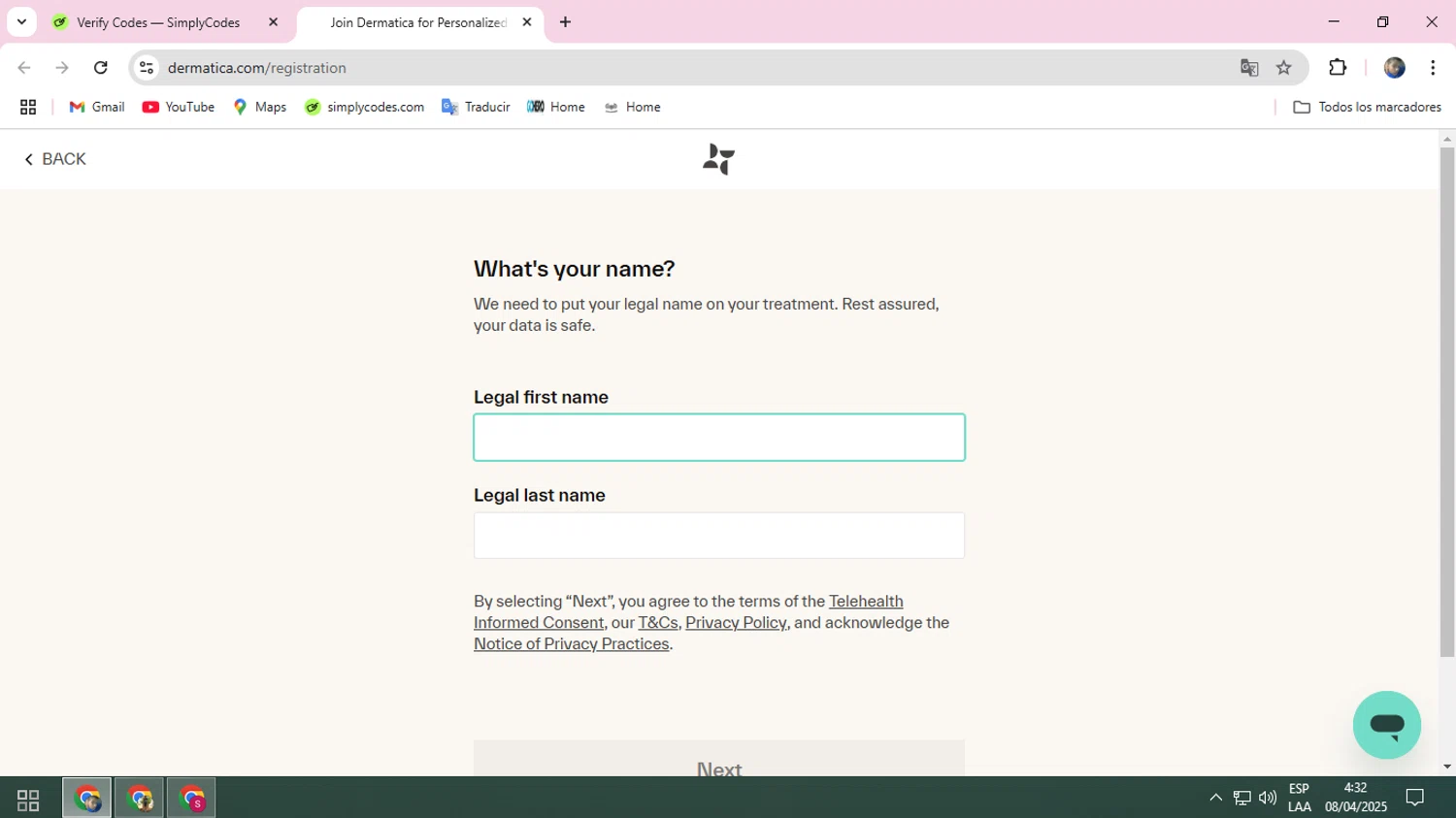Open the first Chrome taskbar icon
1456x818 pixels.
[87, 799]
